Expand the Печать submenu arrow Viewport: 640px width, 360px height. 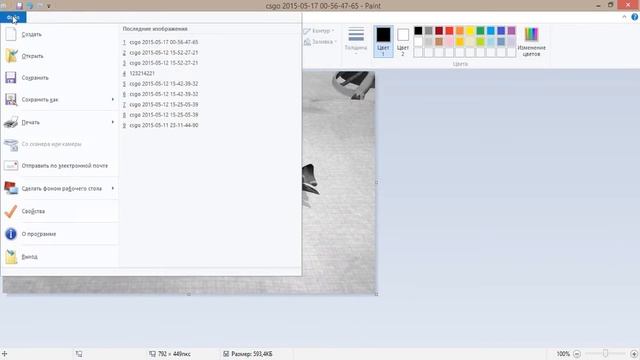[113, 122]
